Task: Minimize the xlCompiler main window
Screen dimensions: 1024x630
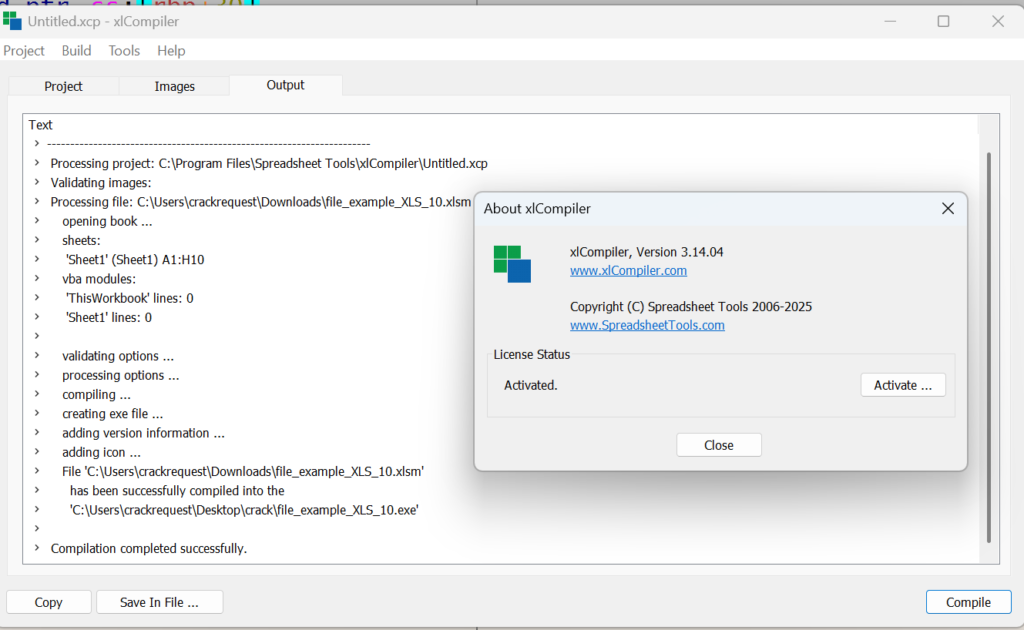Action: click(x=889, y=21)
